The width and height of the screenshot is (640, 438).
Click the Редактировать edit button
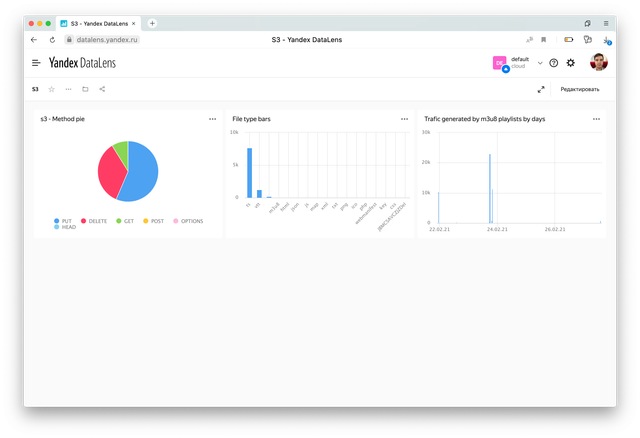point(580,89)
